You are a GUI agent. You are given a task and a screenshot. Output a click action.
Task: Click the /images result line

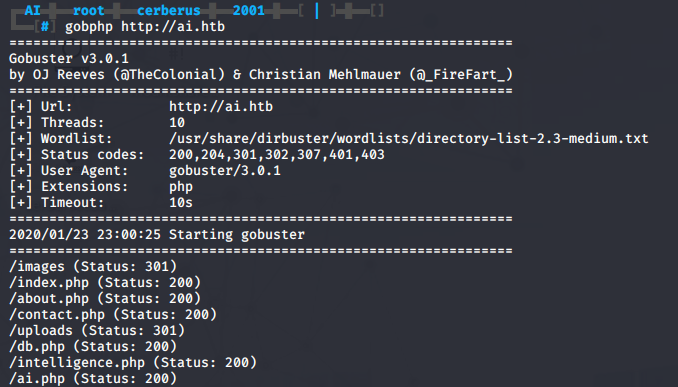[x=93, y=266]
